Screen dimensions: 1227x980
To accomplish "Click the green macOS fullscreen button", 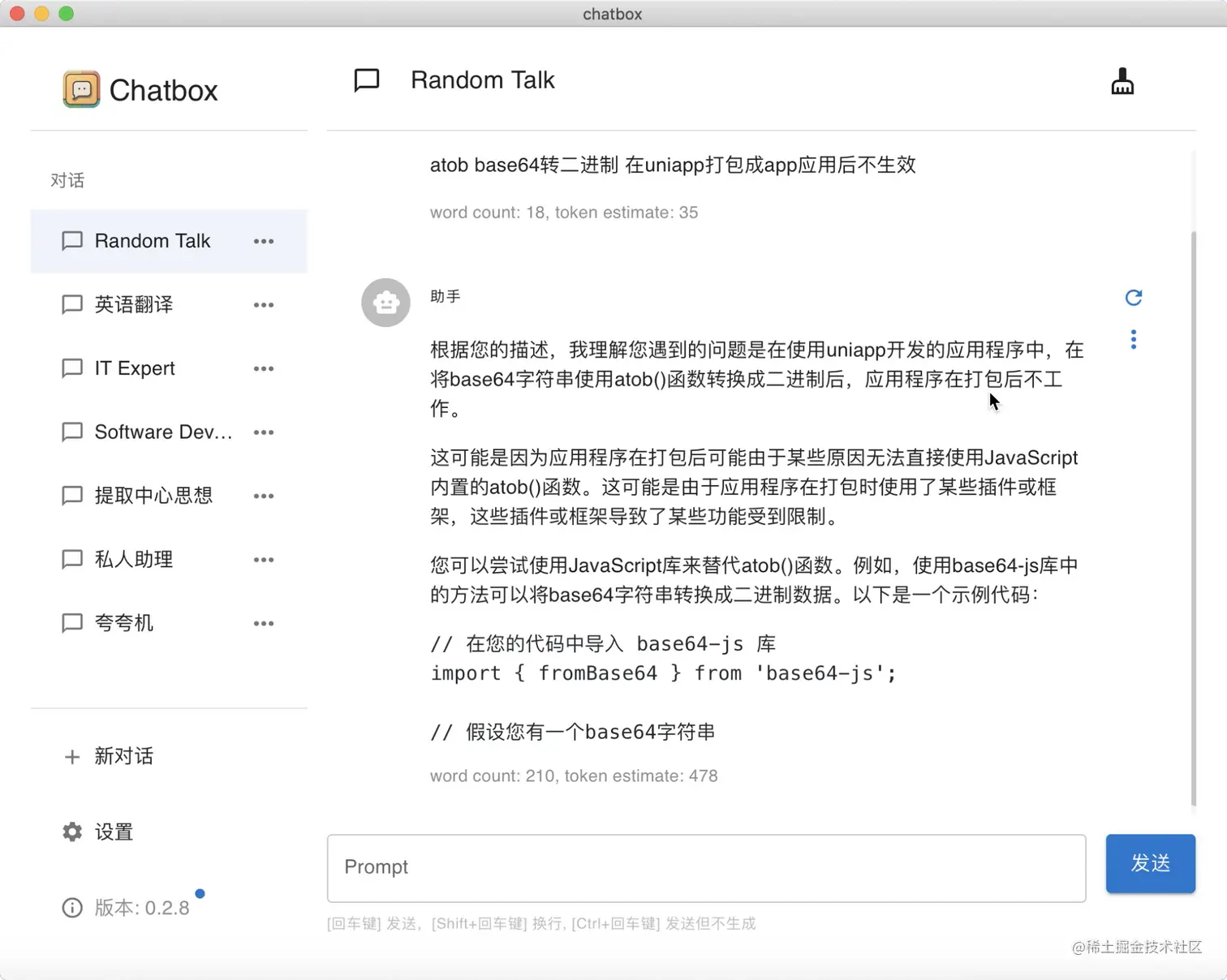I will click(67, 13).
